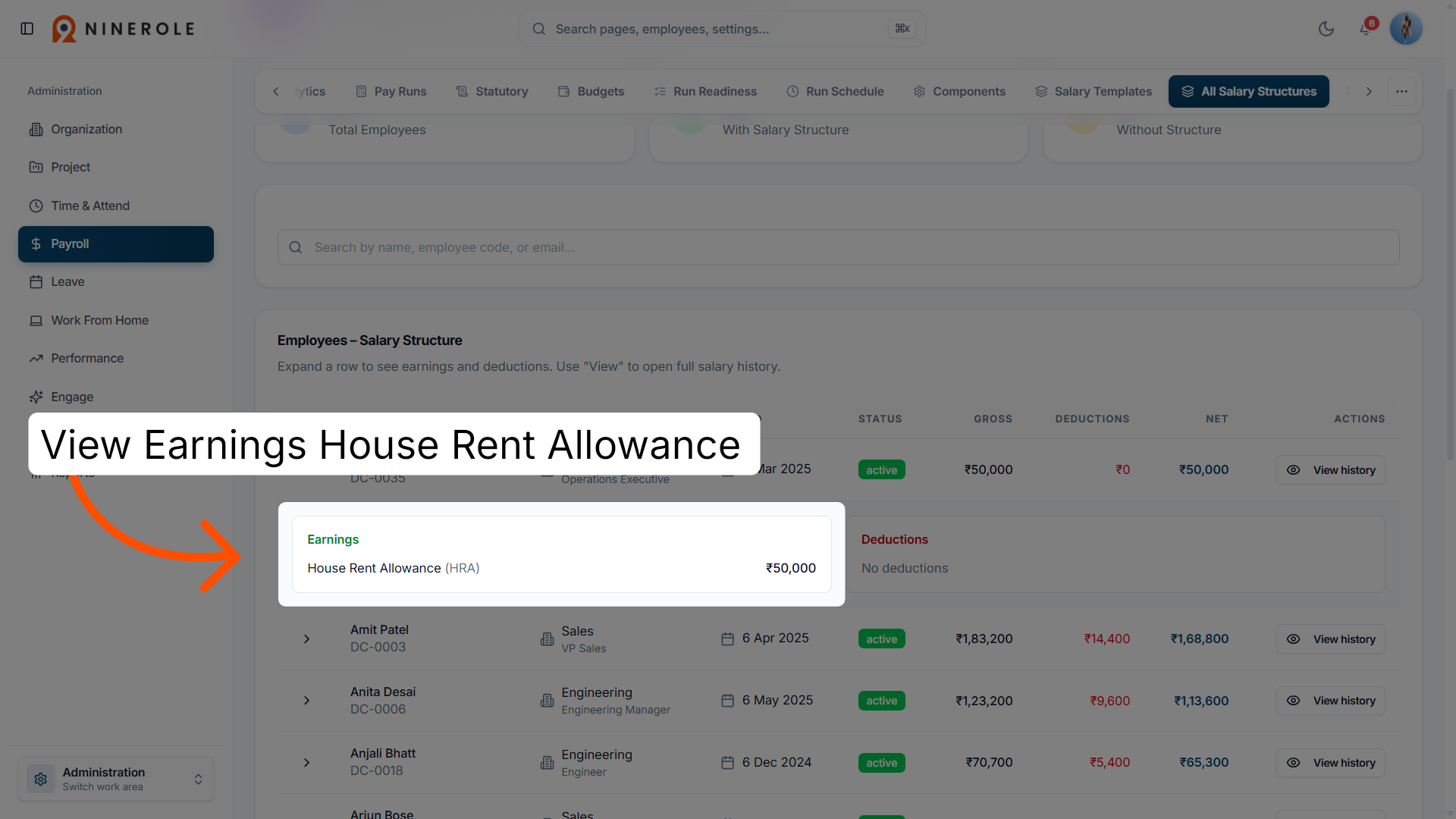Open tab bar more options ellipsis
Screen dimensions: 1456x819
[x=1401, y=91]
